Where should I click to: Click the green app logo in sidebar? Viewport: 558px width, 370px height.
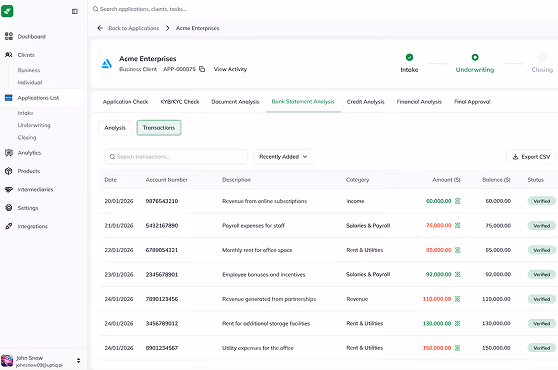7,11
